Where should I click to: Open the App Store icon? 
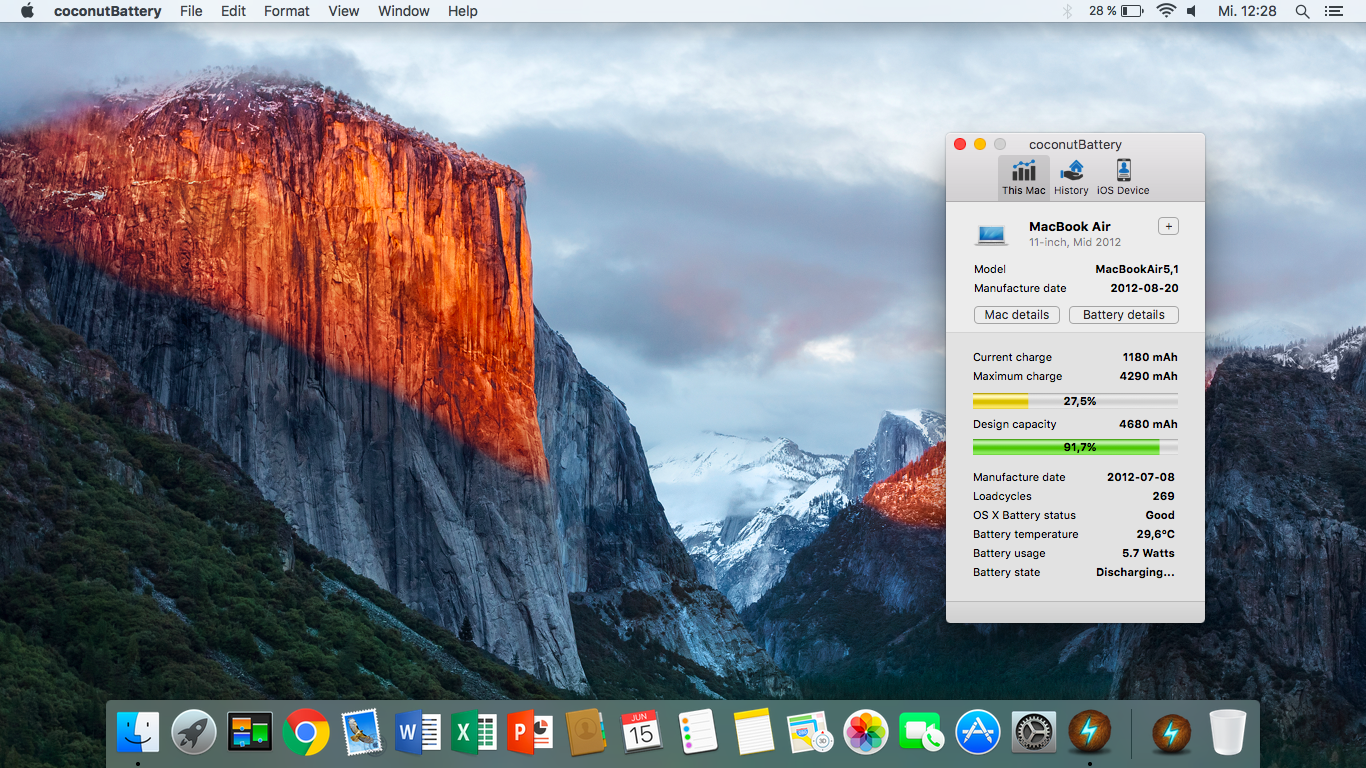coord(978,732)
